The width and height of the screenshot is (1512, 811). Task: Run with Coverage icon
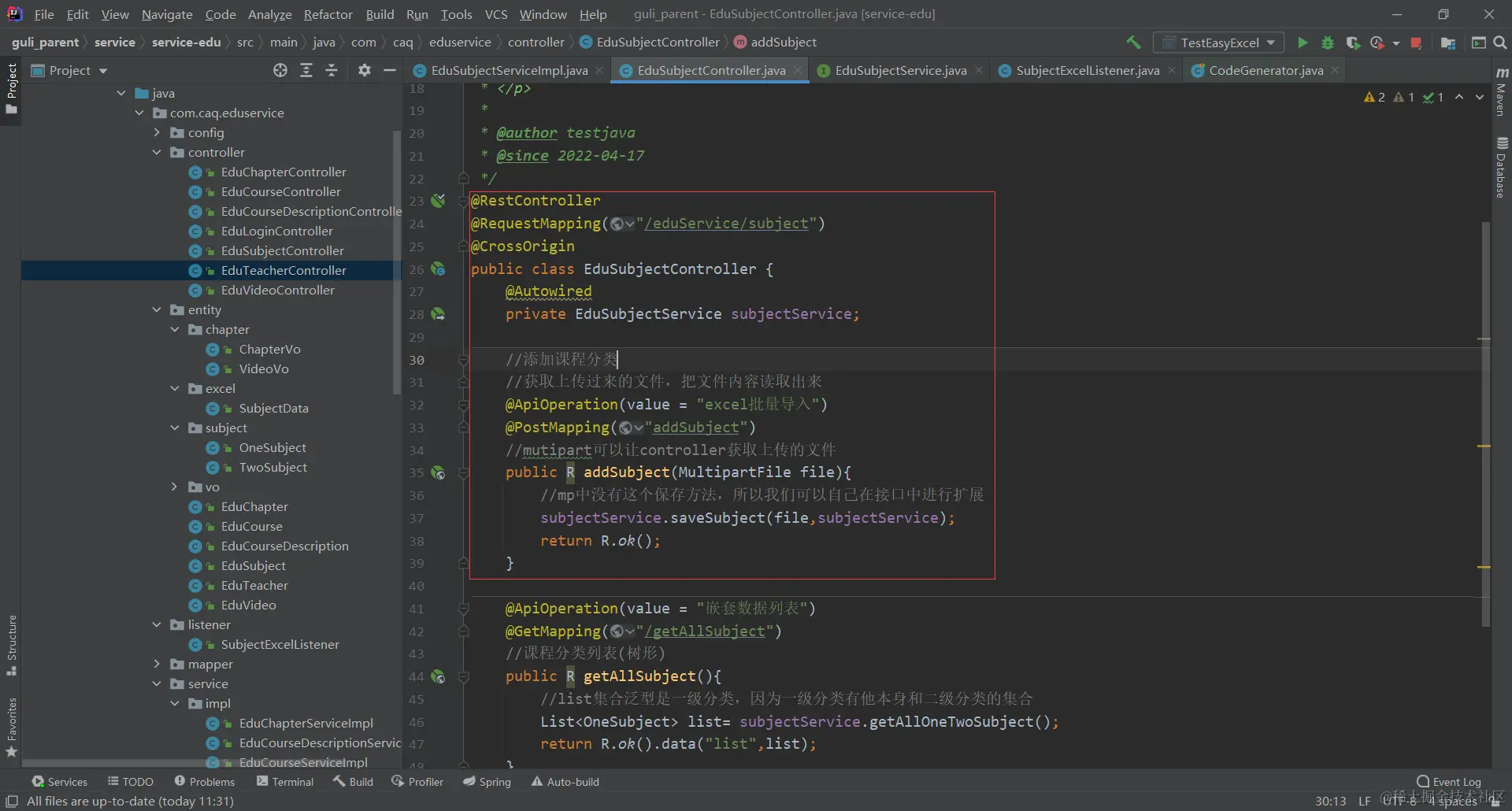point(1353,43)
